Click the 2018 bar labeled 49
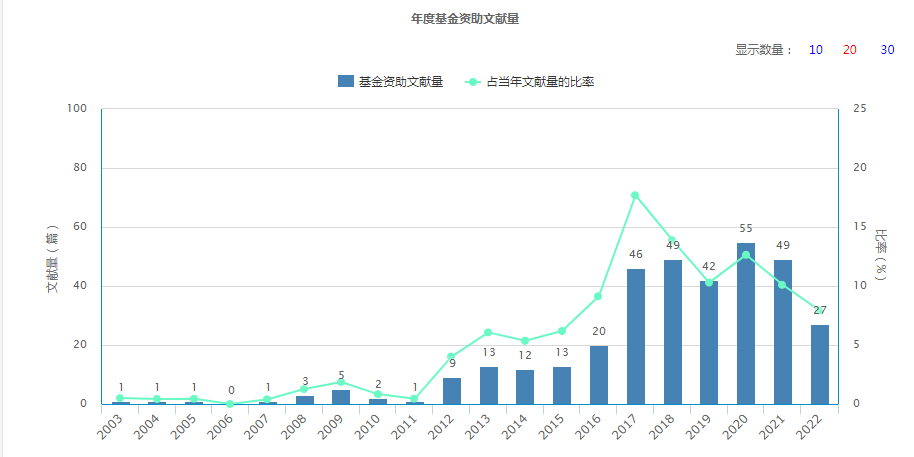914x457 pixels. click(672, 332)
